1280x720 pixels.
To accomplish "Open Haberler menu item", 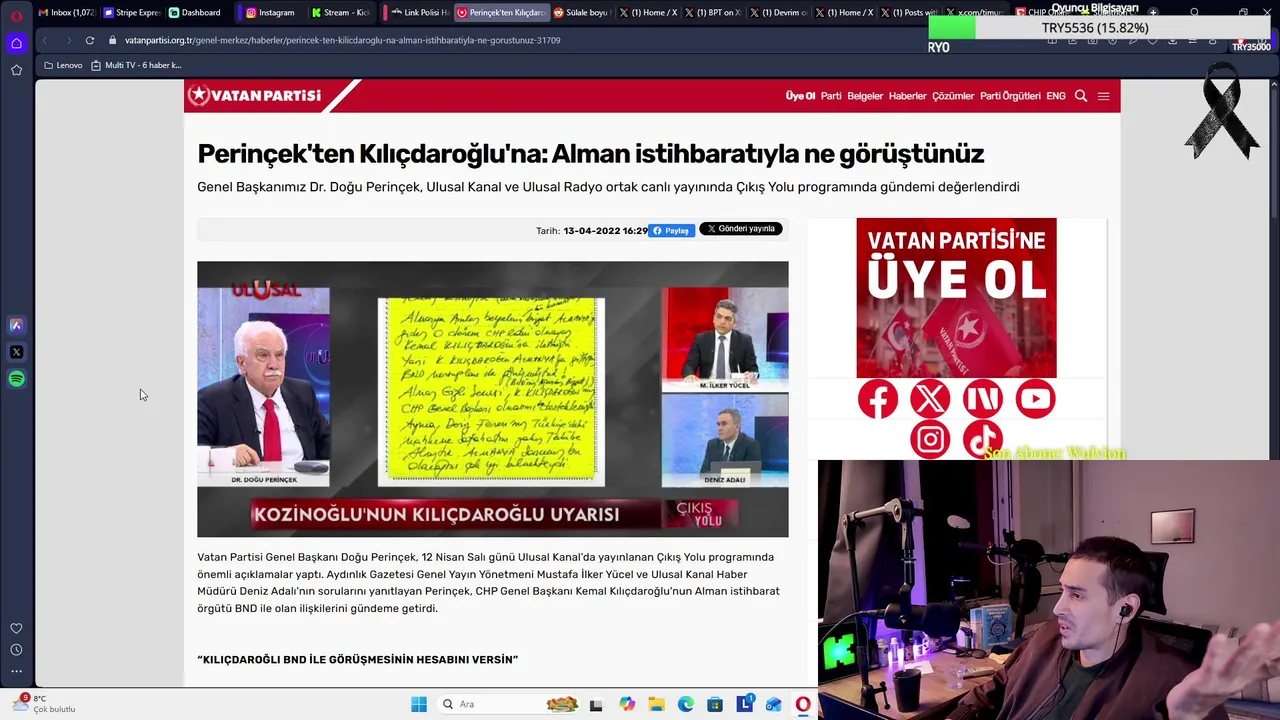I will (908, 96).
